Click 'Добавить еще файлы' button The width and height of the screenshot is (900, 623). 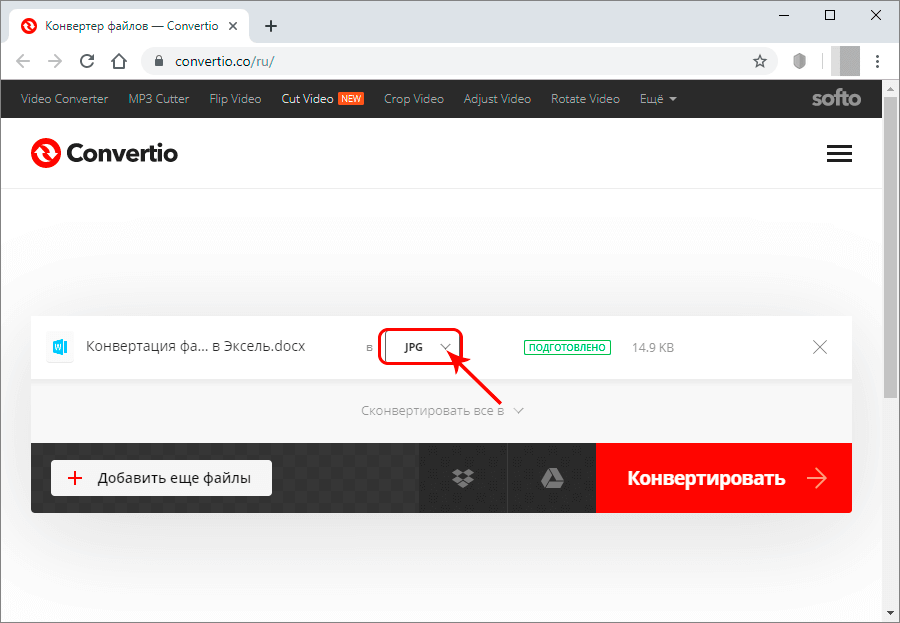click(161, 478)
